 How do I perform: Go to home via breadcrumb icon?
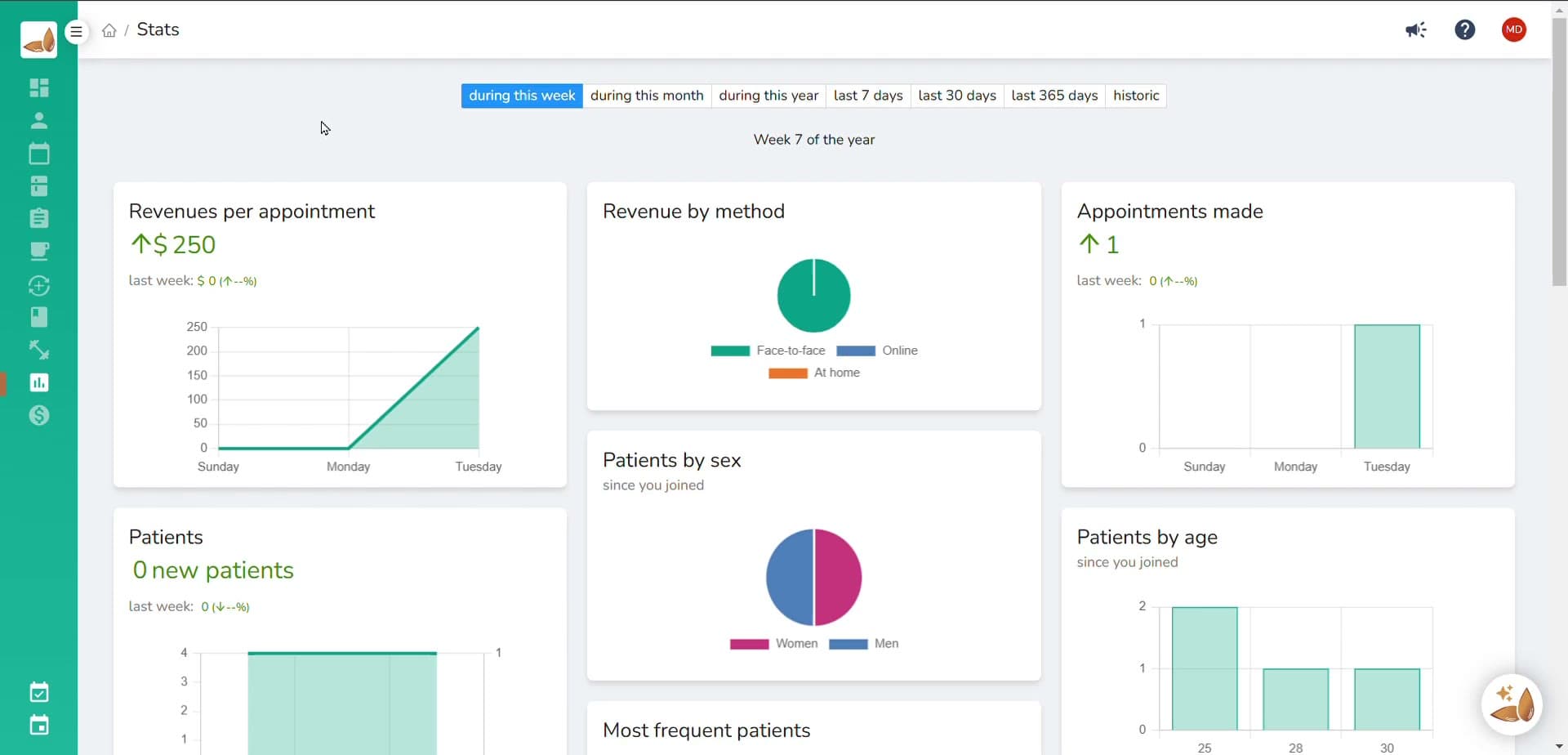click(x=109, y=30)
